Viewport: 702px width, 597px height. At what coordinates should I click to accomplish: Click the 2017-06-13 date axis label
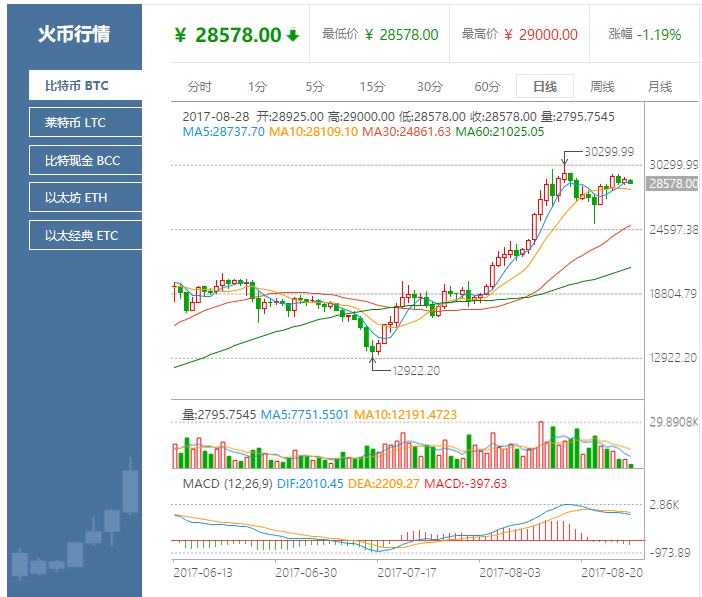click(x=203, y=572)
